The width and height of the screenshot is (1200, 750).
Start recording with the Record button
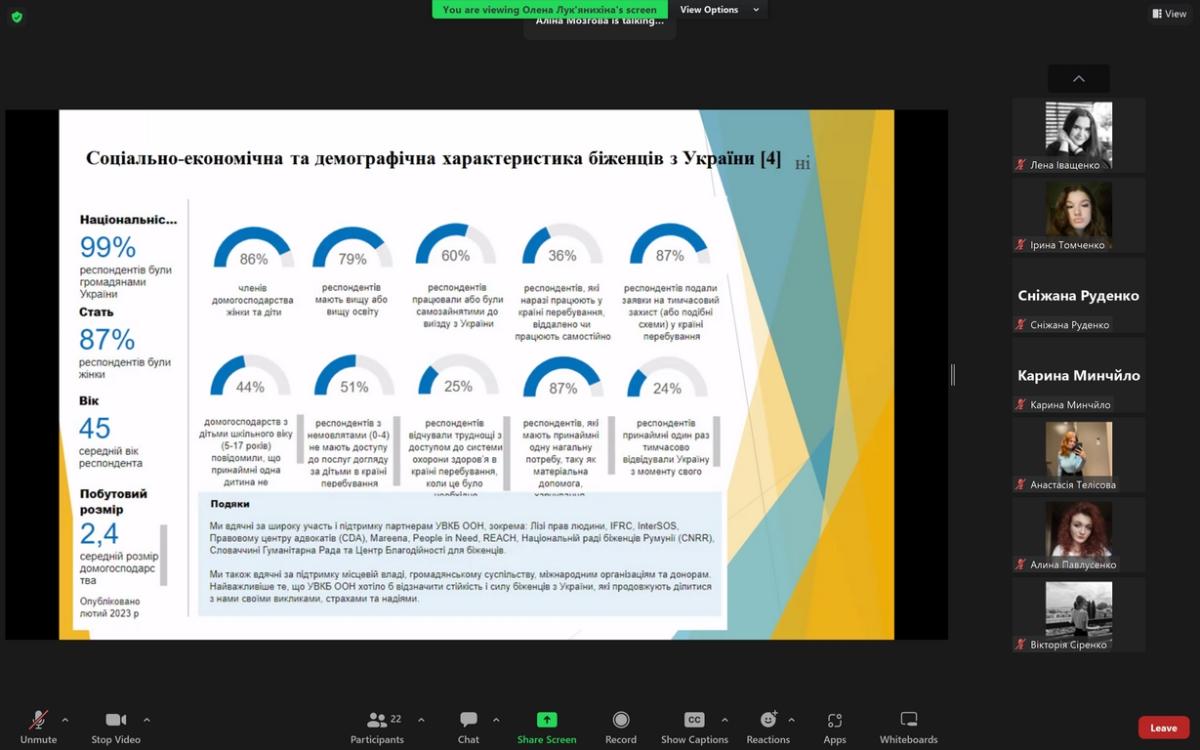coord(620,727)
